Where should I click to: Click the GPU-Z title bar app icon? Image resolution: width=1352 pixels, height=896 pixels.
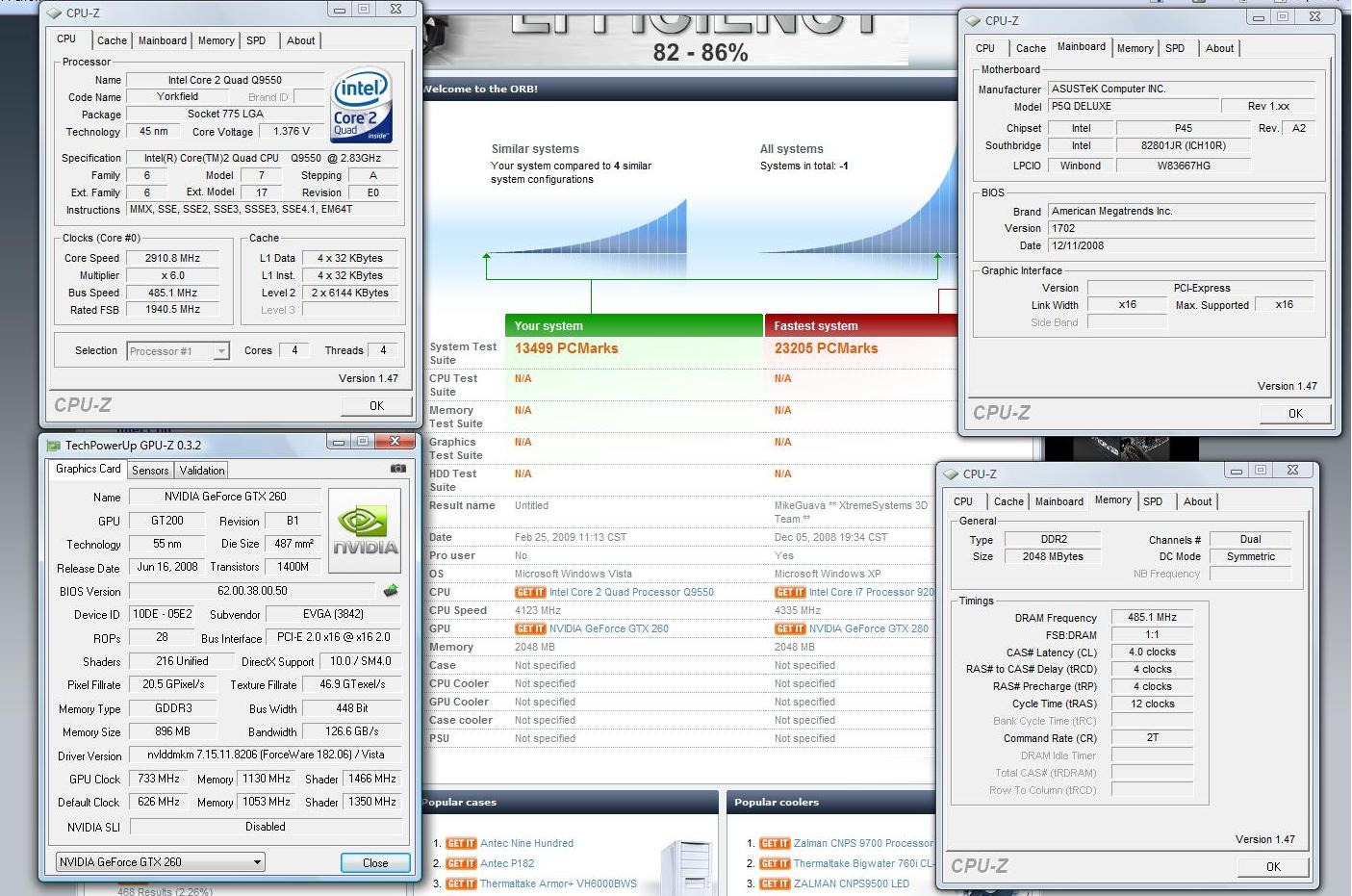click(54, 445)
